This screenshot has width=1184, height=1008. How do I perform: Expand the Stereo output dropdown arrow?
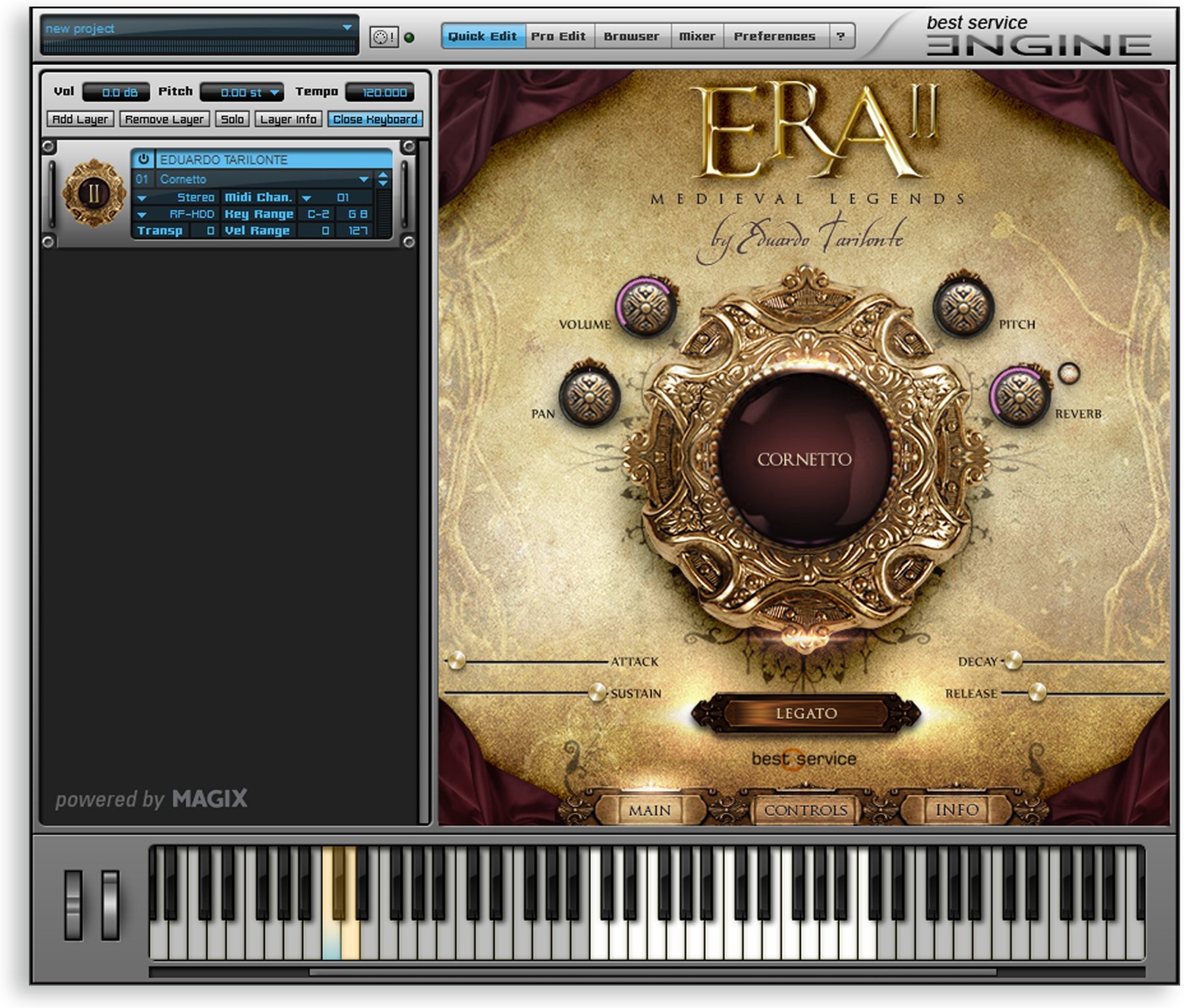click(142, 197)
